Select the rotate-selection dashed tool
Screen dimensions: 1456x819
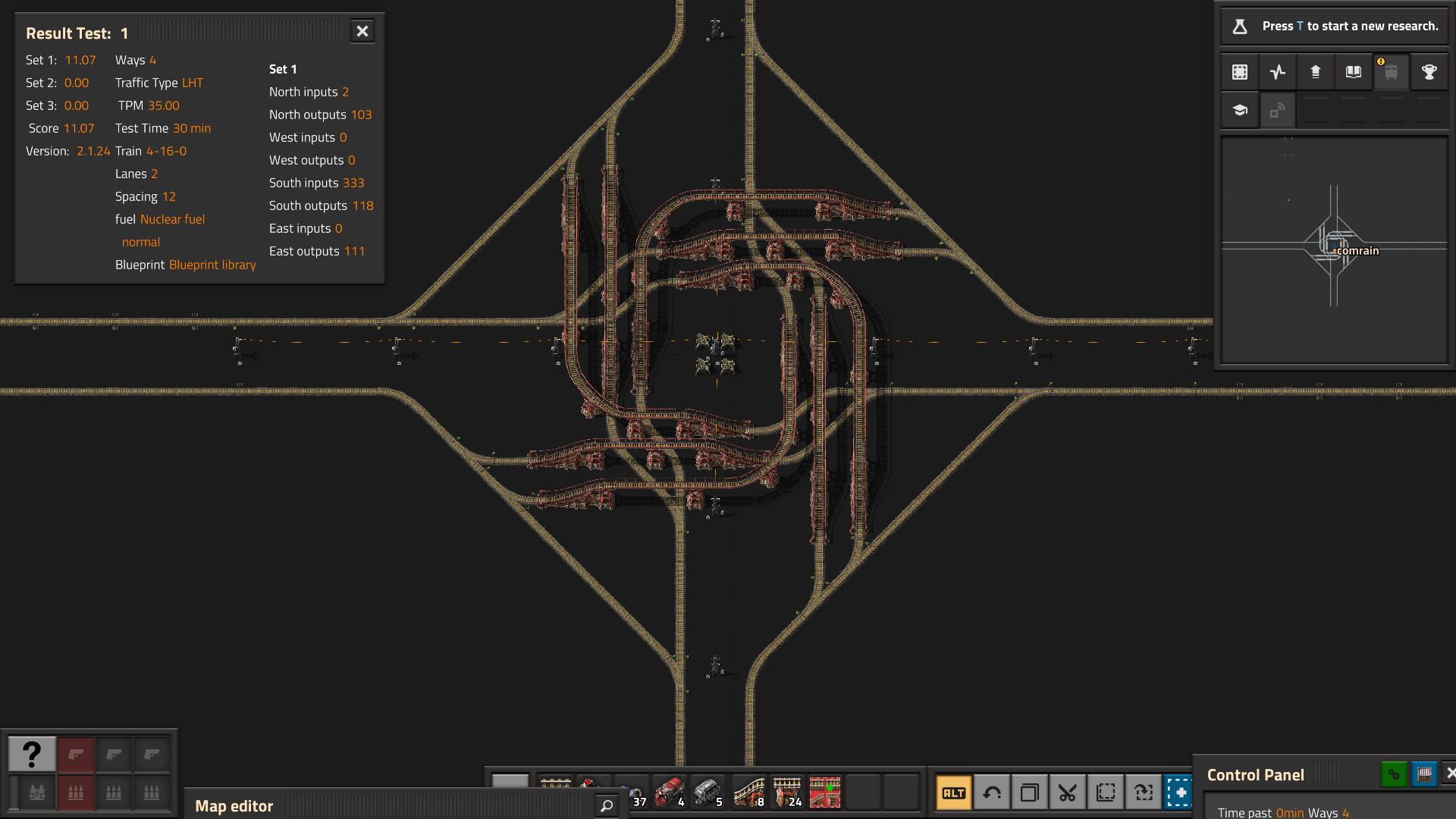point(1143,792)
